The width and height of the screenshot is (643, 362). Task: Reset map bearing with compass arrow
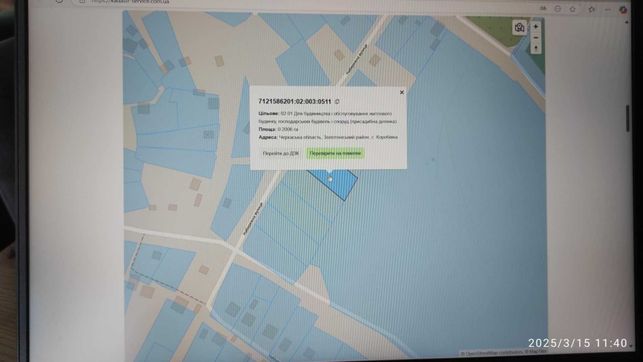coord(536,48)
